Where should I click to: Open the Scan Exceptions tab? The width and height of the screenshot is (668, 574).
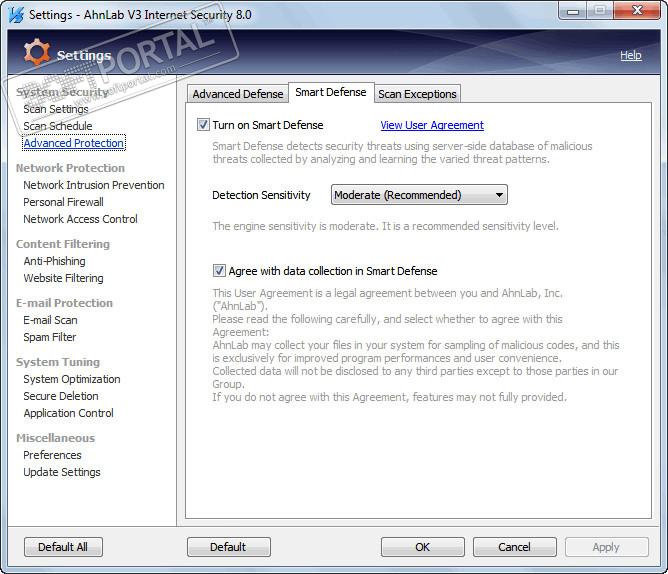pyautogui.click(x=417, y=94)
